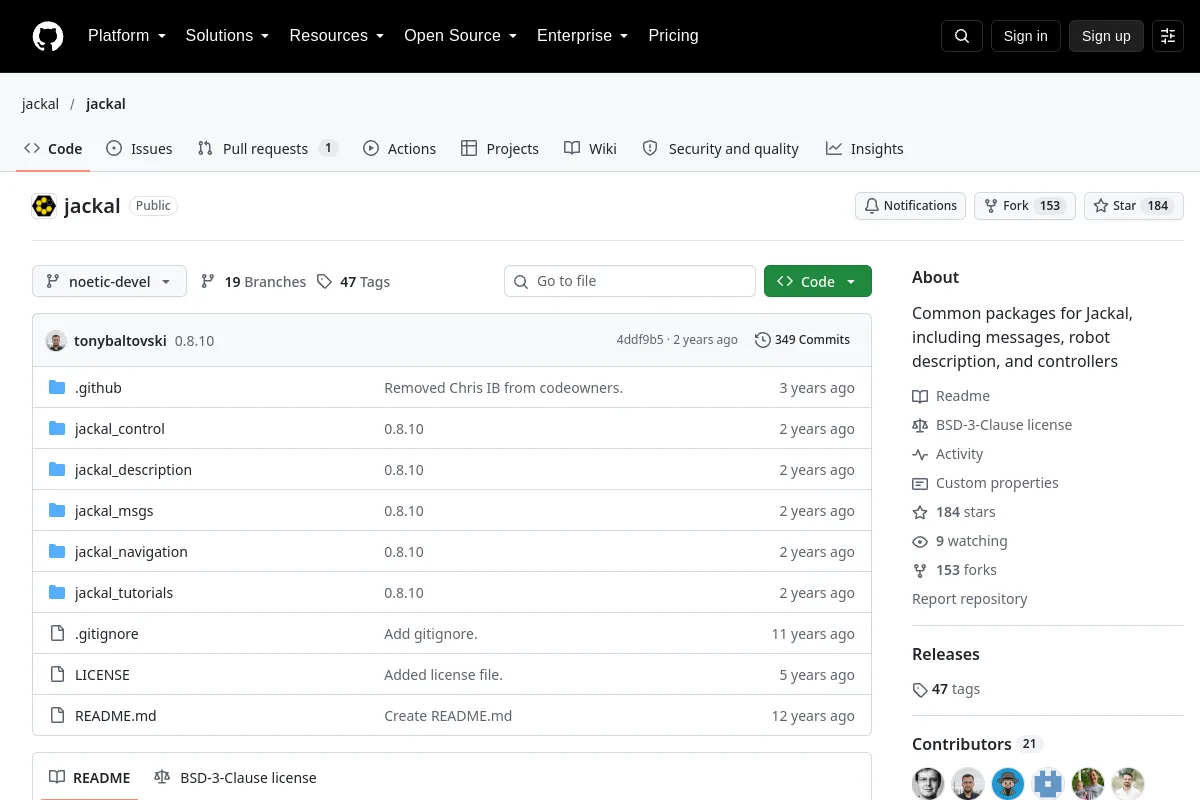
Task: Click the Releases heading link
Action: (945, 654)
